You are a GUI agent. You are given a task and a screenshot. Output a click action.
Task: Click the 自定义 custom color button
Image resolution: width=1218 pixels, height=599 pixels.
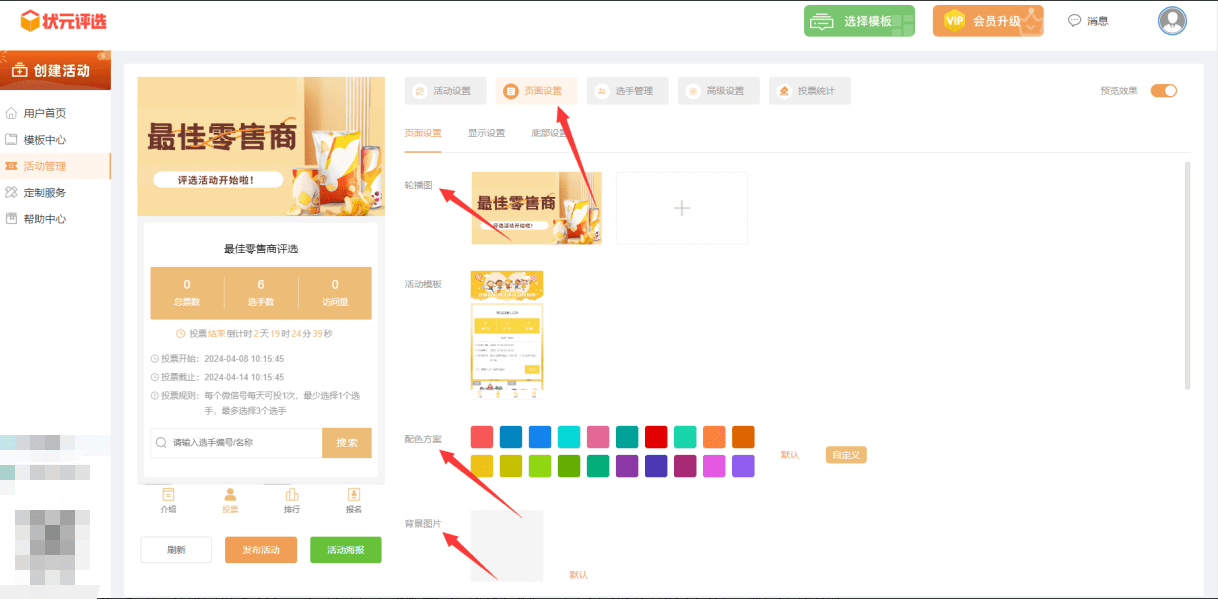[845, 453]
